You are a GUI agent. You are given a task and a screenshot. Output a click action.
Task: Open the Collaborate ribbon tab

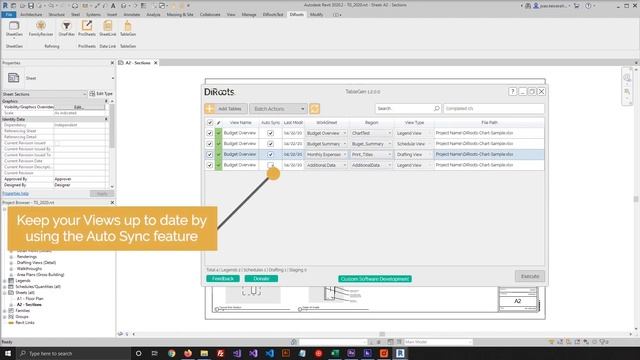pyautogui.click(x=210, y=14)
